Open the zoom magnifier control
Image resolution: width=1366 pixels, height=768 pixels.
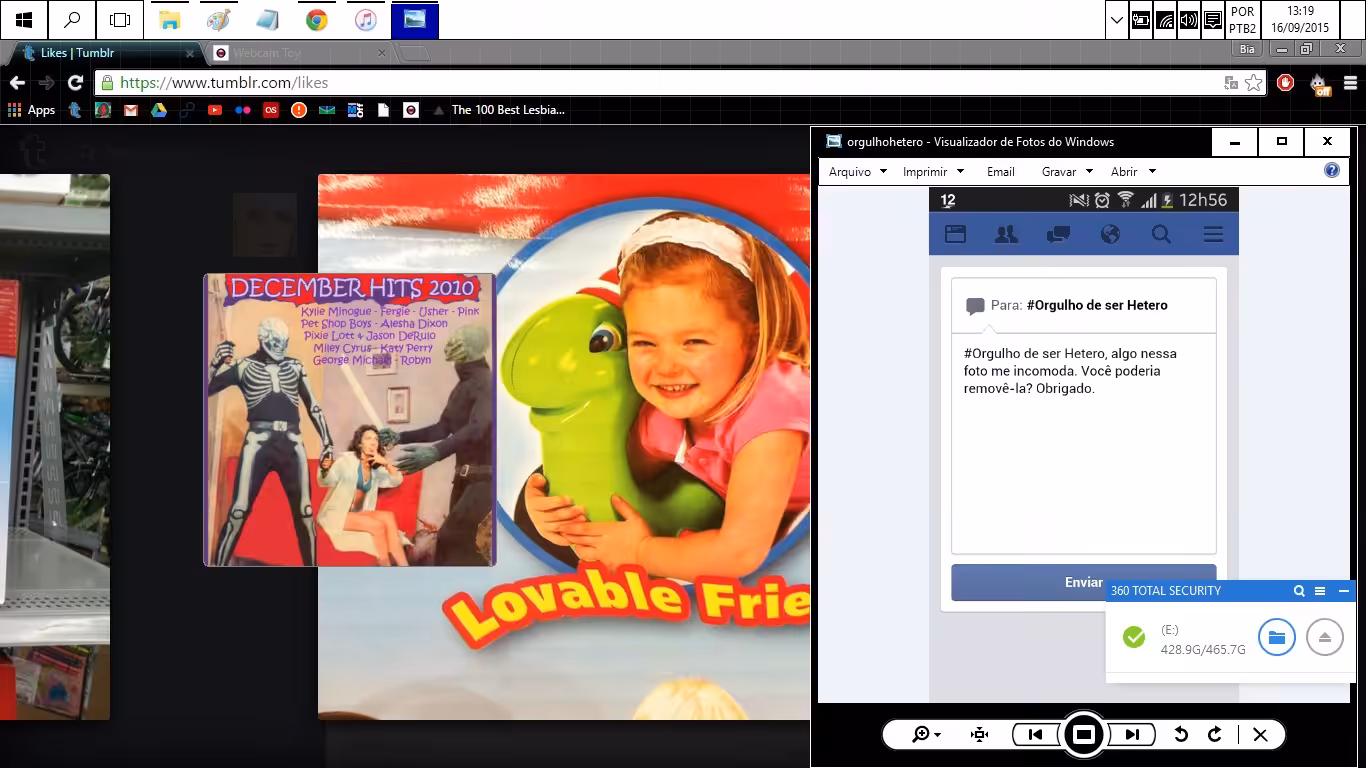[926, 735]
